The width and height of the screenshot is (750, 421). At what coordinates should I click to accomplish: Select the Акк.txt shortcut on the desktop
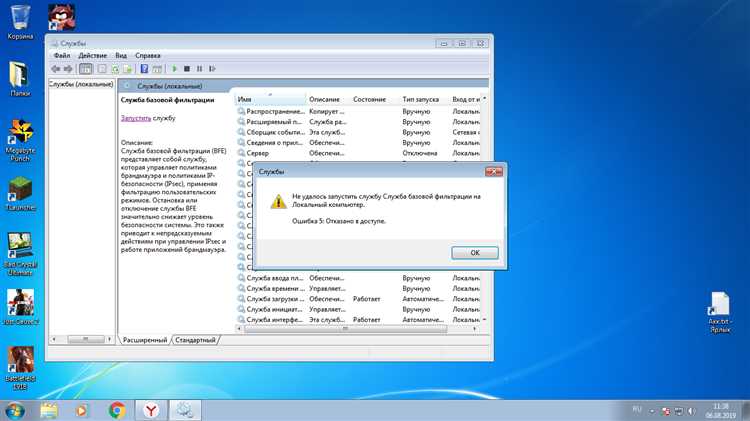pyautogui.click(x=719, y=312)
